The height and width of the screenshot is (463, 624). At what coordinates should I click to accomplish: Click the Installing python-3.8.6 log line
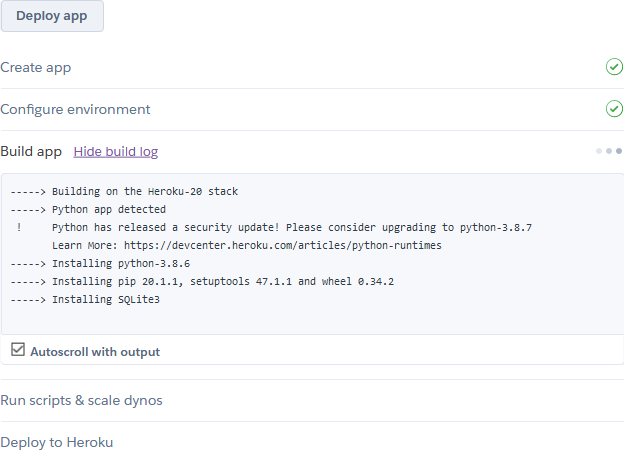click(x=121, y=263)
